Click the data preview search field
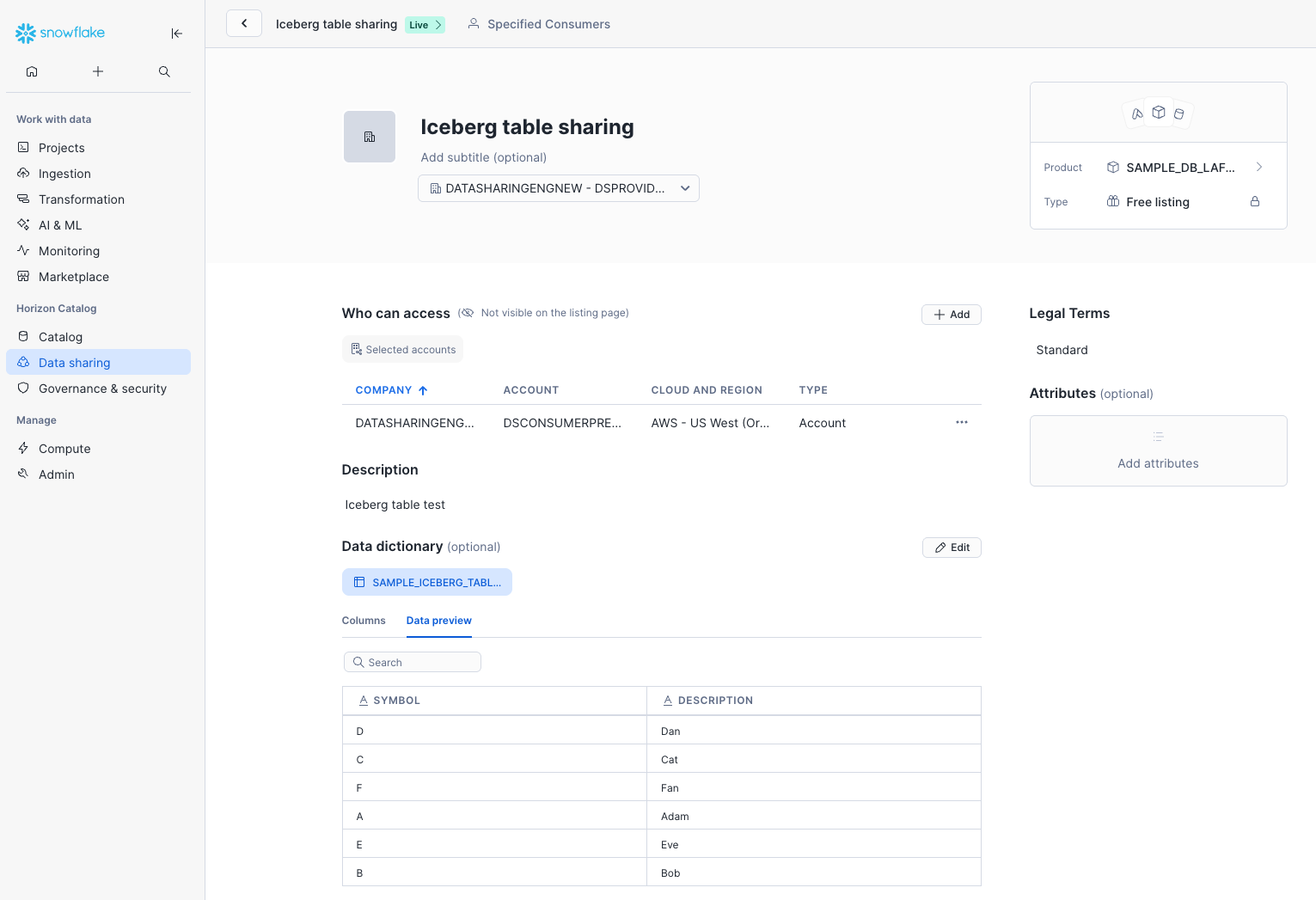 coord(412,662)
